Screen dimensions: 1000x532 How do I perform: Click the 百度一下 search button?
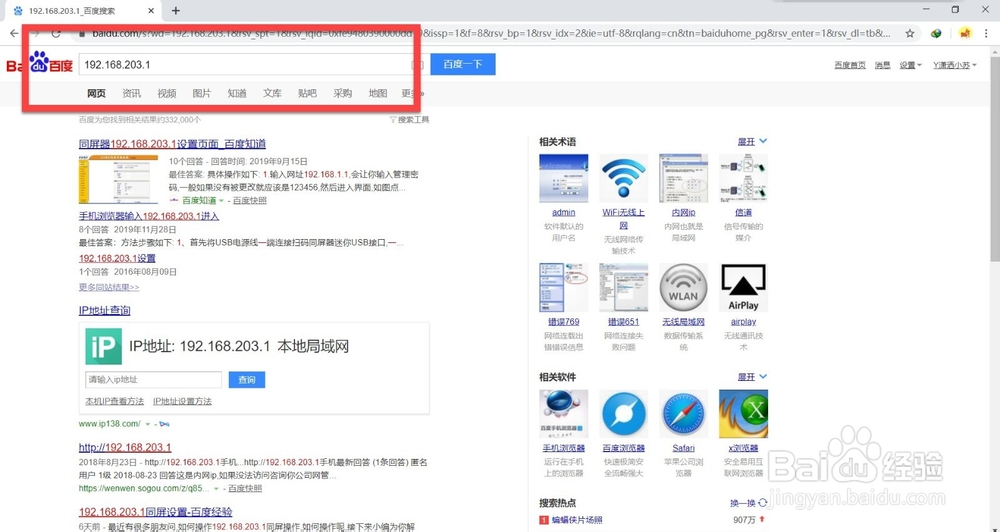coord(463,64)
